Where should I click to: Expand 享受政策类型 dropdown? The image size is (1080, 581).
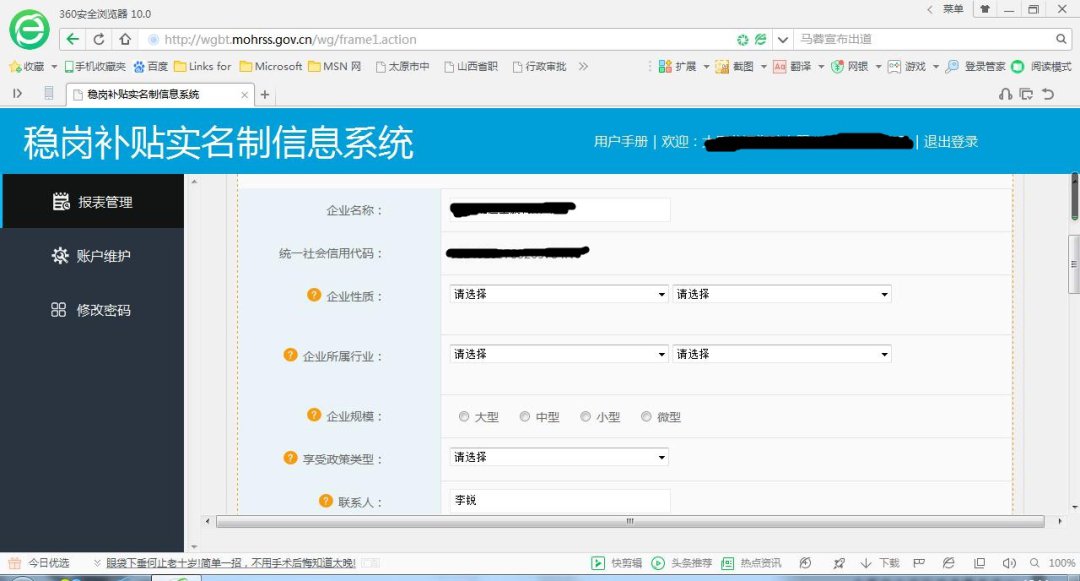[558, 458]
